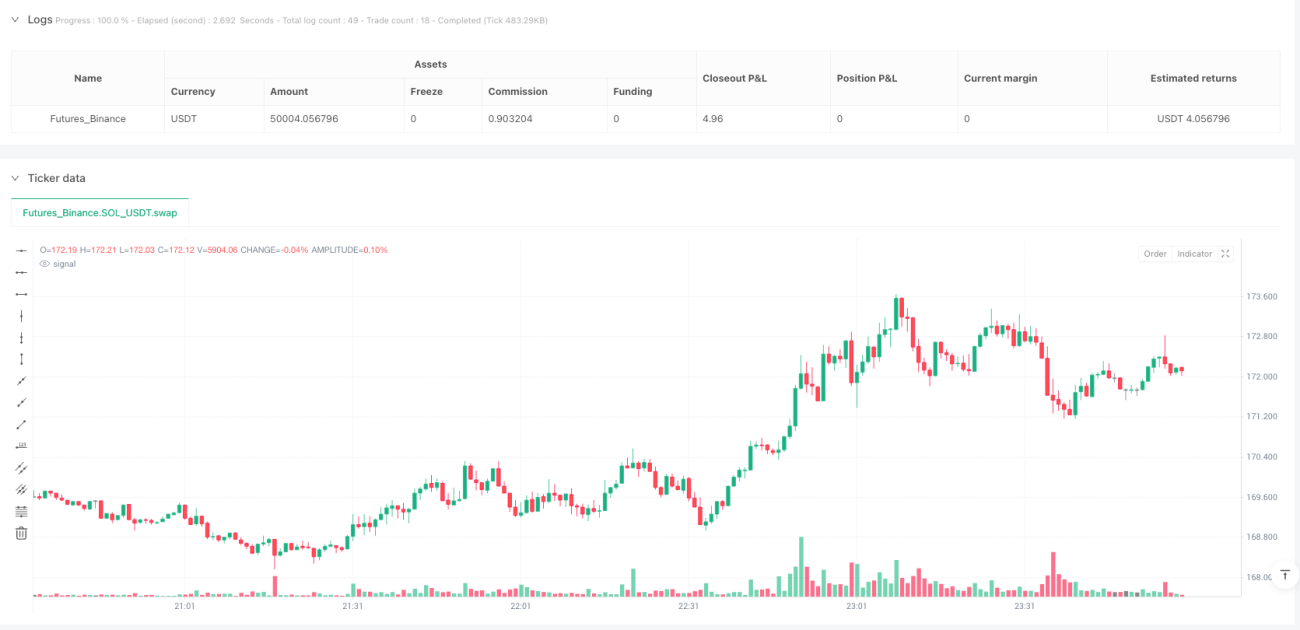Delete drawings with the trash icon
Image resolution: width=1300 pixels, height=630 pixels.
coord(21,533)
